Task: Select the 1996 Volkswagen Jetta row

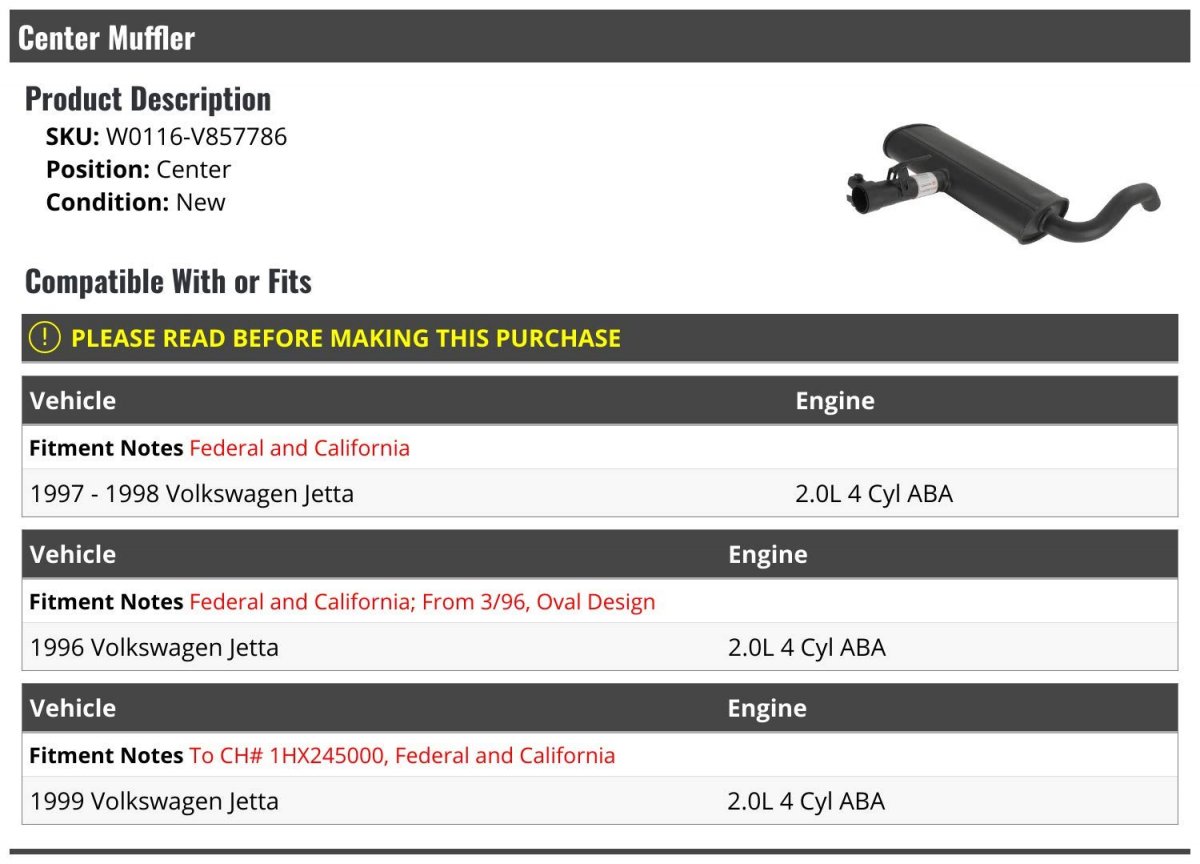Action: [x=600, y=647]
